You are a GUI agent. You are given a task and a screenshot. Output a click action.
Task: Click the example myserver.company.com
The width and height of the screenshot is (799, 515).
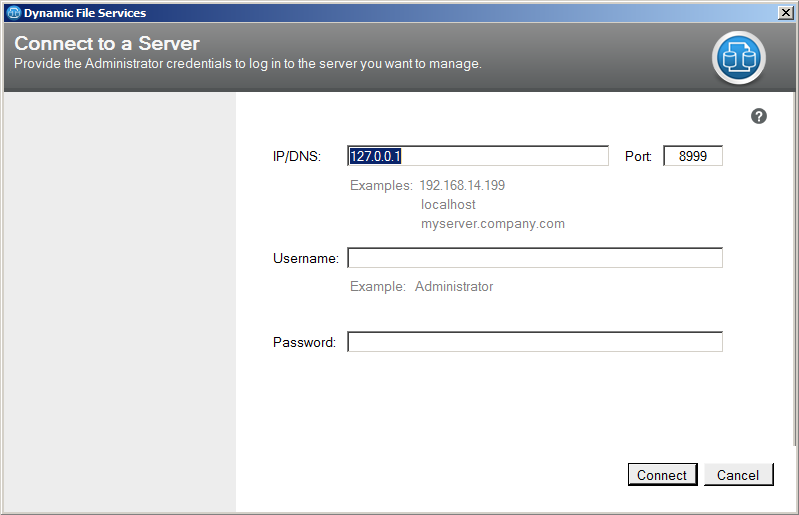[493, 224]
